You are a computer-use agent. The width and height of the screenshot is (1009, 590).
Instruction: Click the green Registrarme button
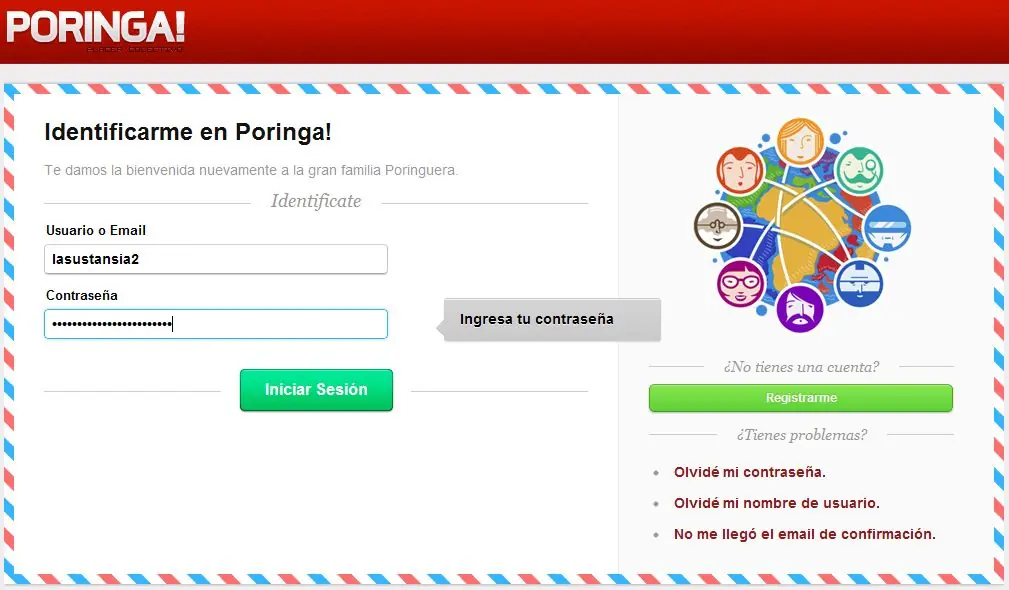click(x=801, y=398)
